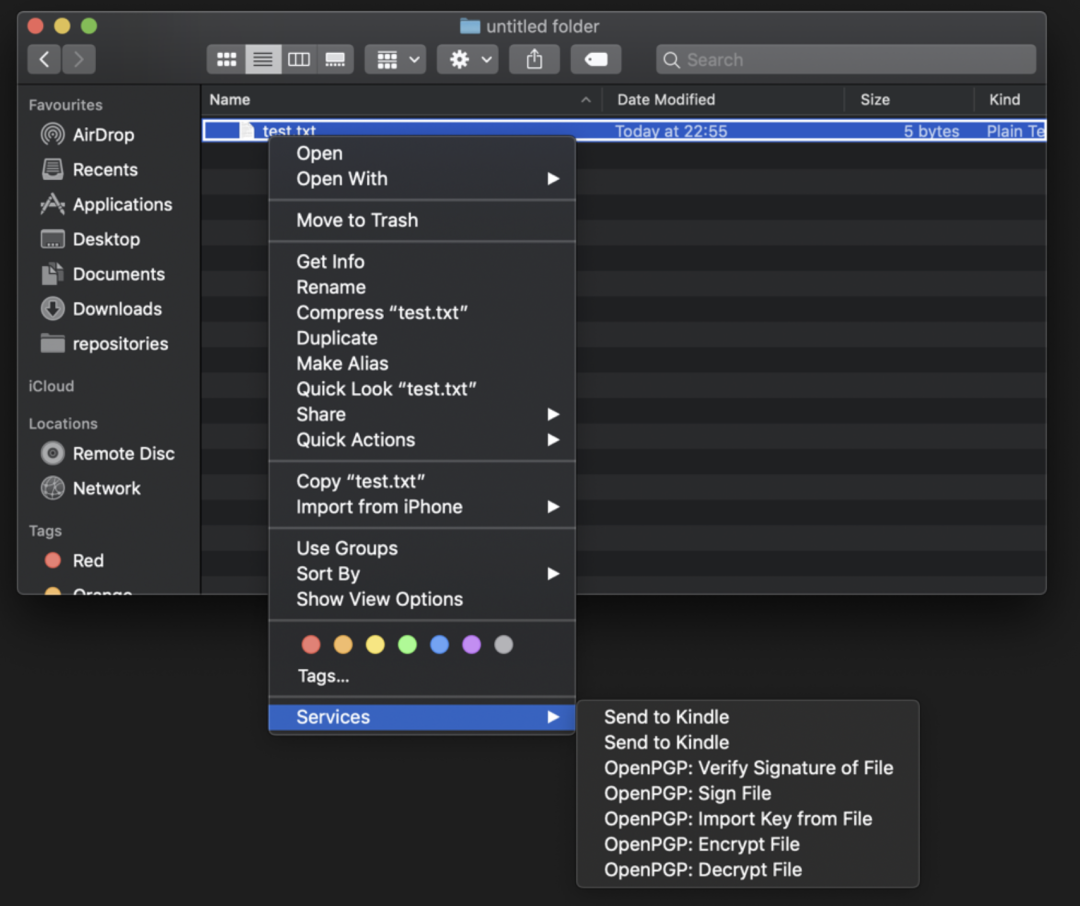This screenshot has width=1080, height=906.
Task: Choose OpenPGP: Decrypt File
Action: click(x=748, y=869)
